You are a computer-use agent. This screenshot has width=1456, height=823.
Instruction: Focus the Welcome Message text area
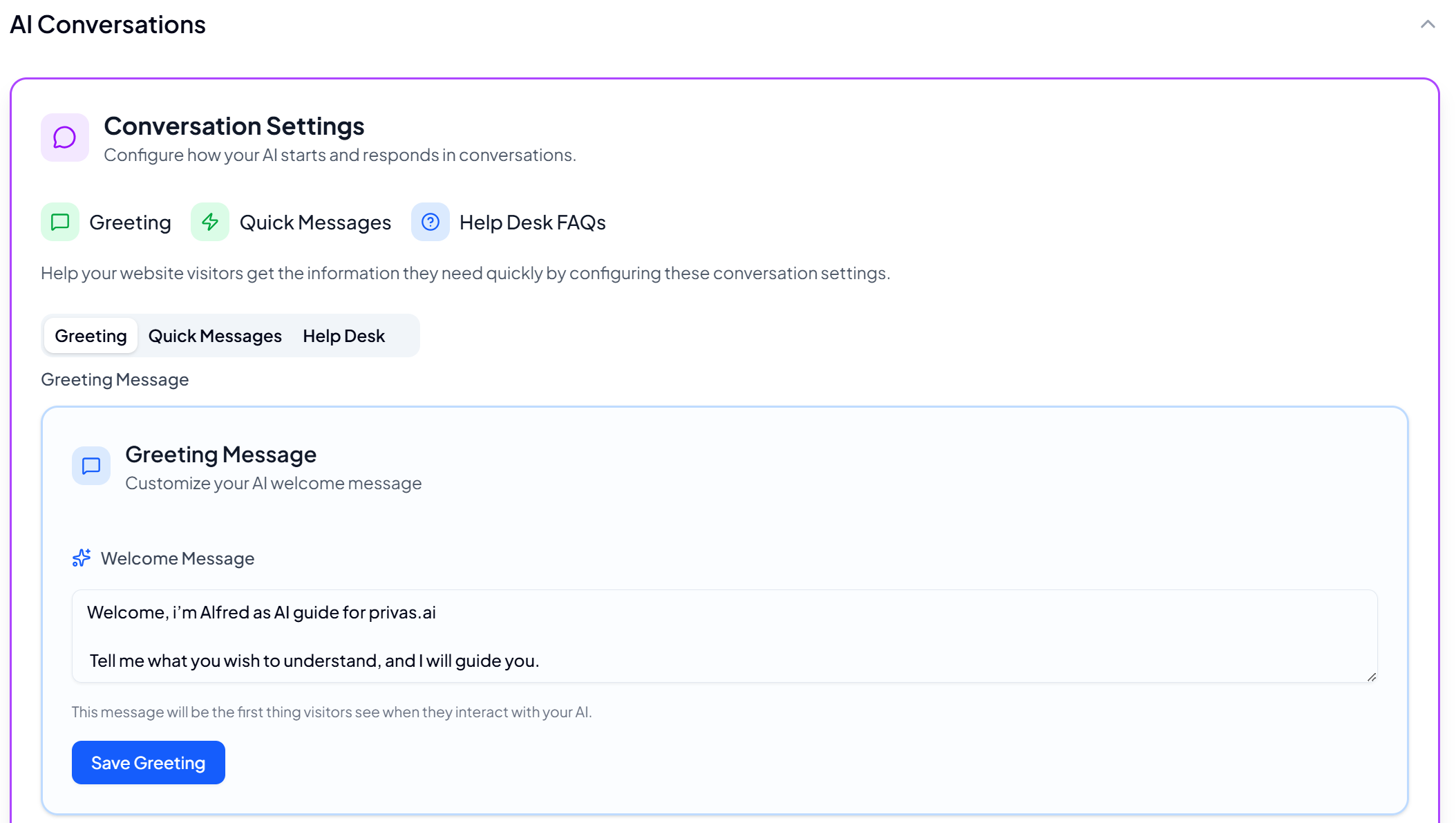click(724, 636)
